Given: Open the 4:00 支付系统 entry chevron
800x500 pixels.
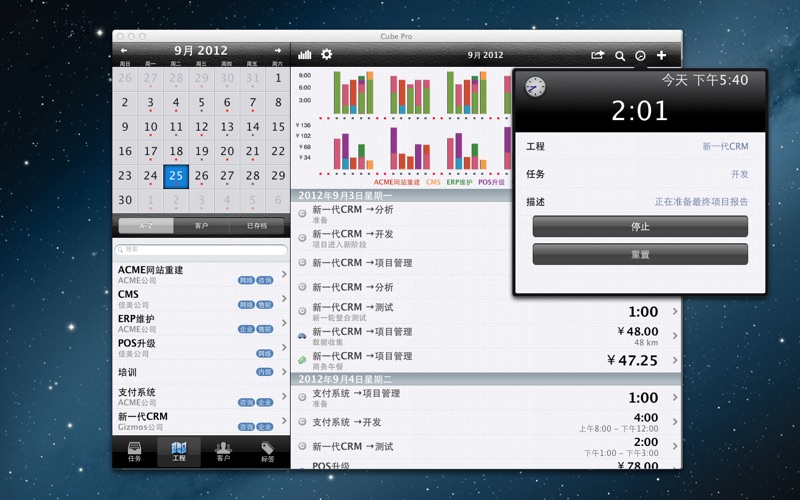Looking at the screenshot, I should 675,422.
